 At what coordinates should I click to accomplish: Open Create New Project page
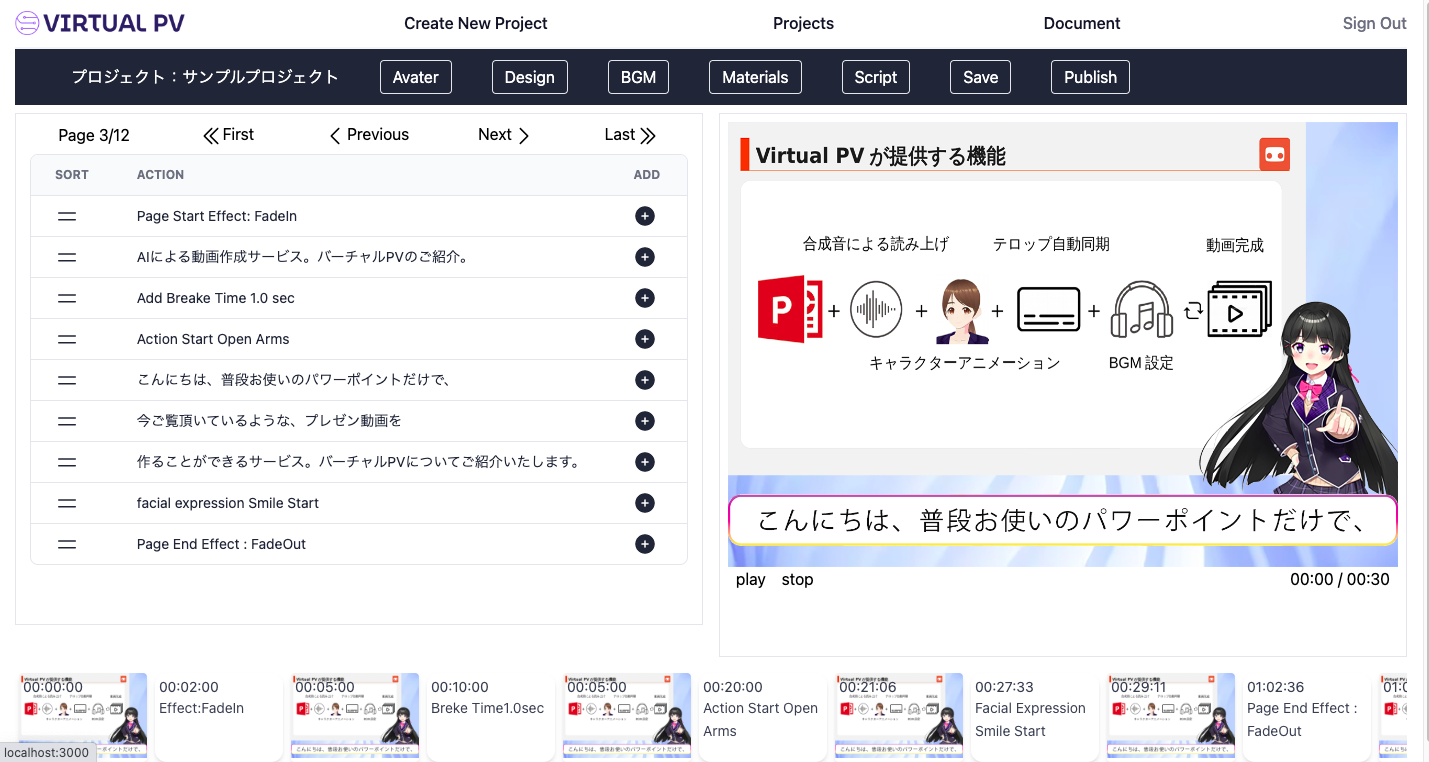point(475,23)
